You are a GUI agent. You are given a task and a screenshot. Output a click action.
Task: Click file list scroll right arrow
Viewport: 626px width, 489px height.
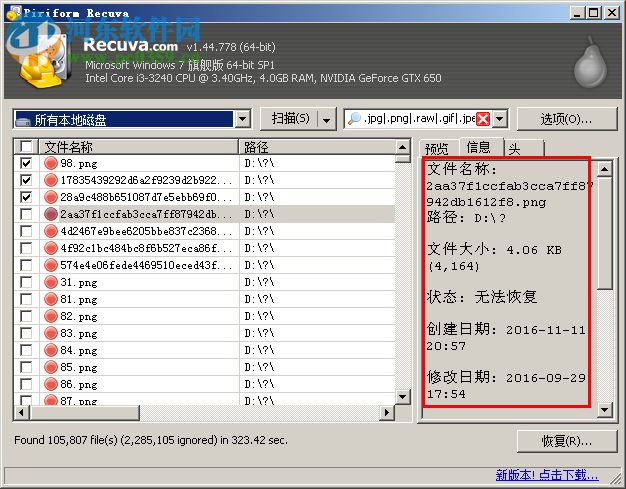386,412
